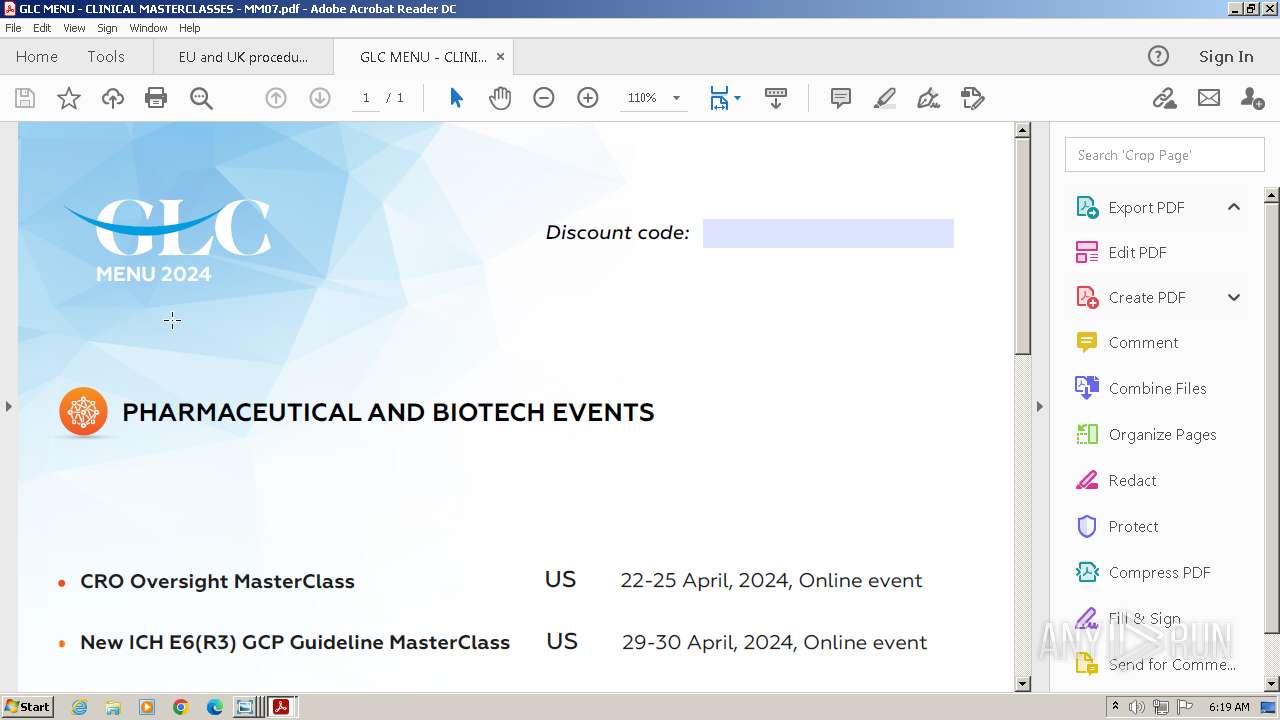Open Redact tool
The image size is (1280, 720).
point(1132,480)
